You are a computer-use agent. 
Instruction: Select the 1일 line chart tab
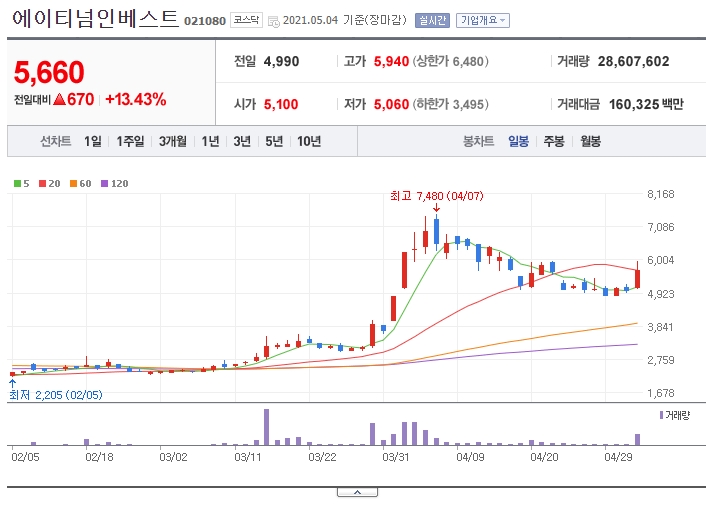click(x=93, y=141)
